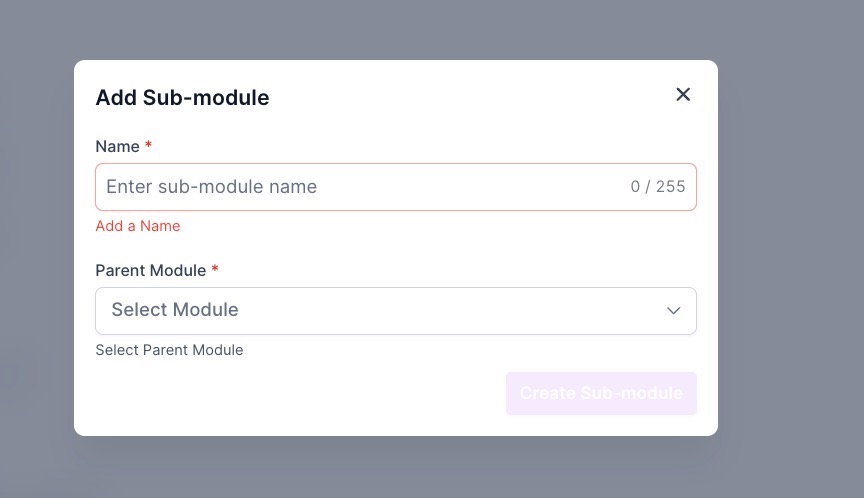This screenshot has width=864, height=498.
Task: Click the 0 / 255 character counter
Action: [658, 187]
